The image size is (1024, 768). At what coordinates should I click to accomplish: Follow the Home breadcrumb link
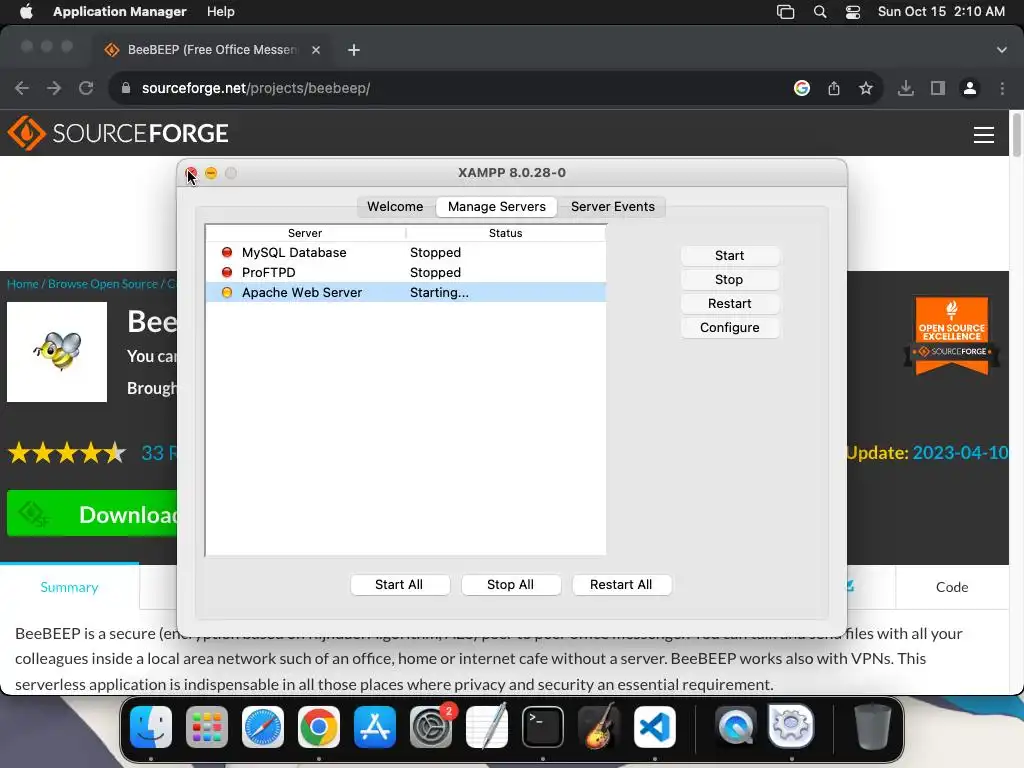pyautogui.click(x=23, y=284)
